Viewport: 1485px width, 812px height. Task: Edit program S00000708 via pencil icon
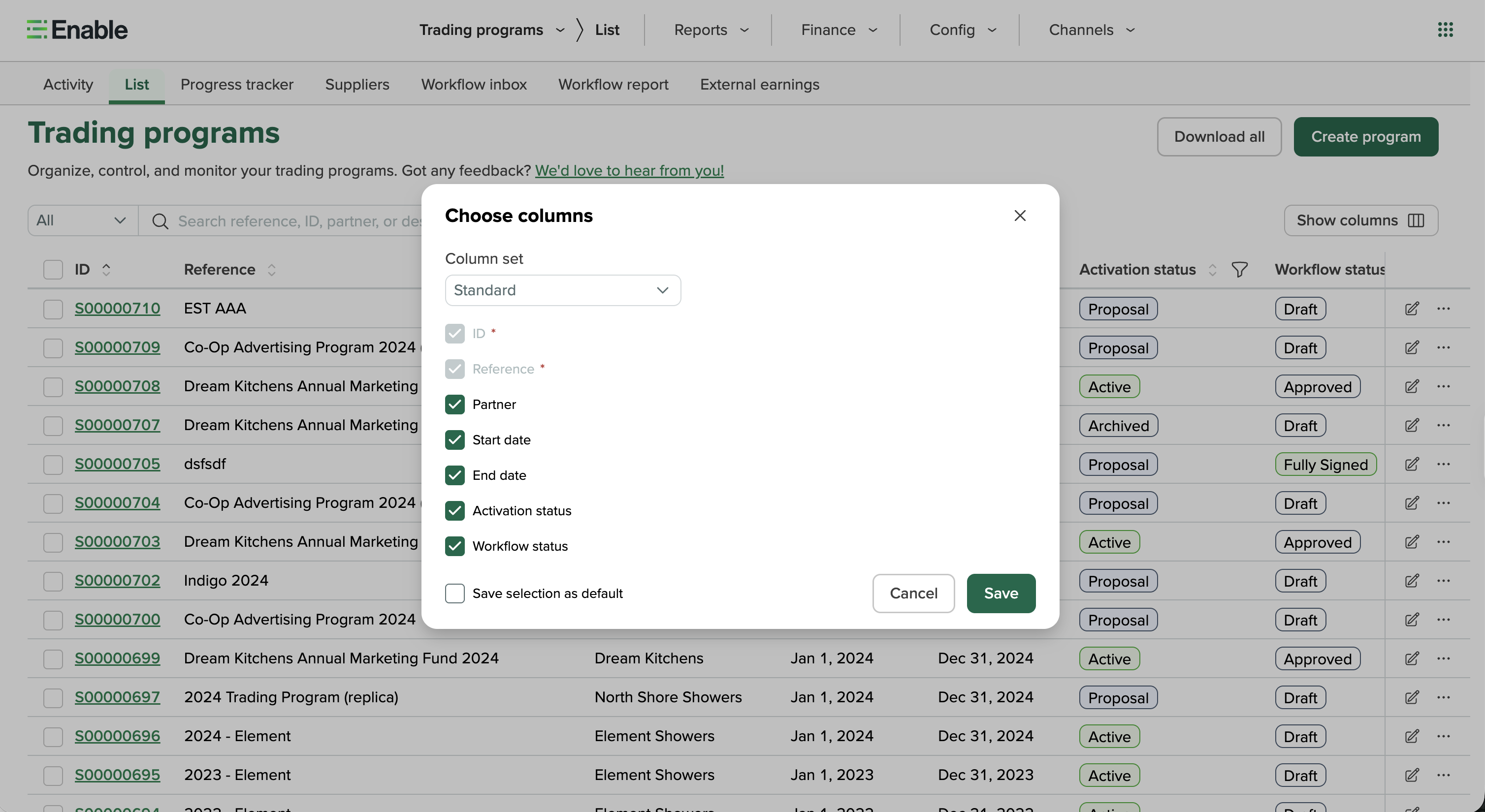click(x=1411, y=386)
